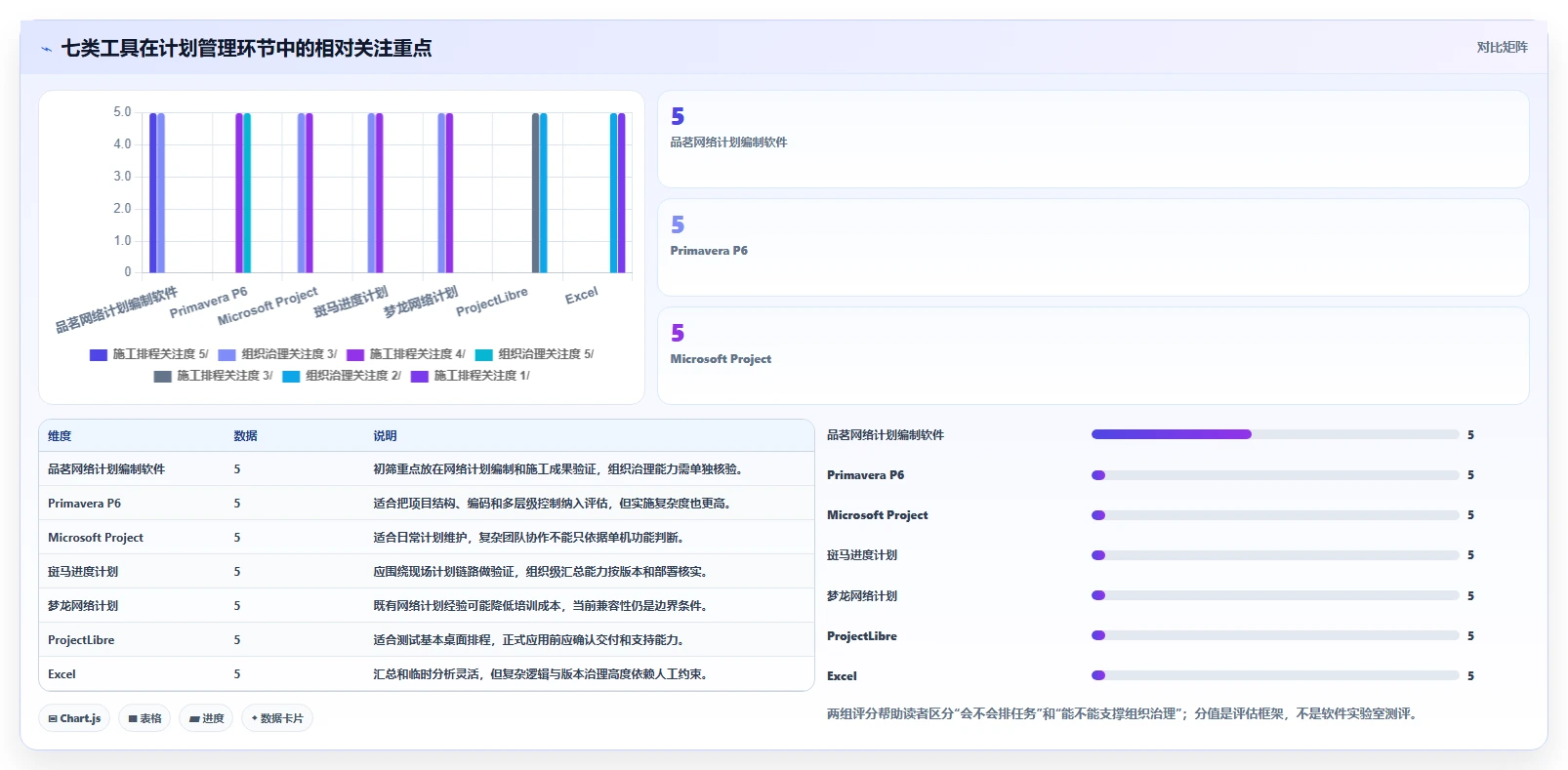The width and height of the screenshot is (1568, 770).
Task: Click the chart x-axis label ProjectLibre
Action: pos(492,302)
